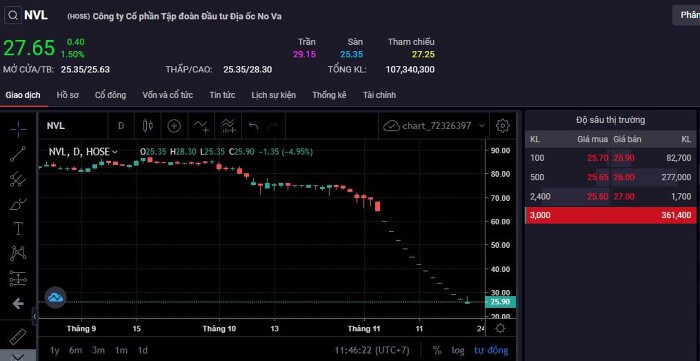Image resolution: width=700 pixels, height=361 pixels.
Task: Select the text annotation tool
Action: (x=18, y=228)
